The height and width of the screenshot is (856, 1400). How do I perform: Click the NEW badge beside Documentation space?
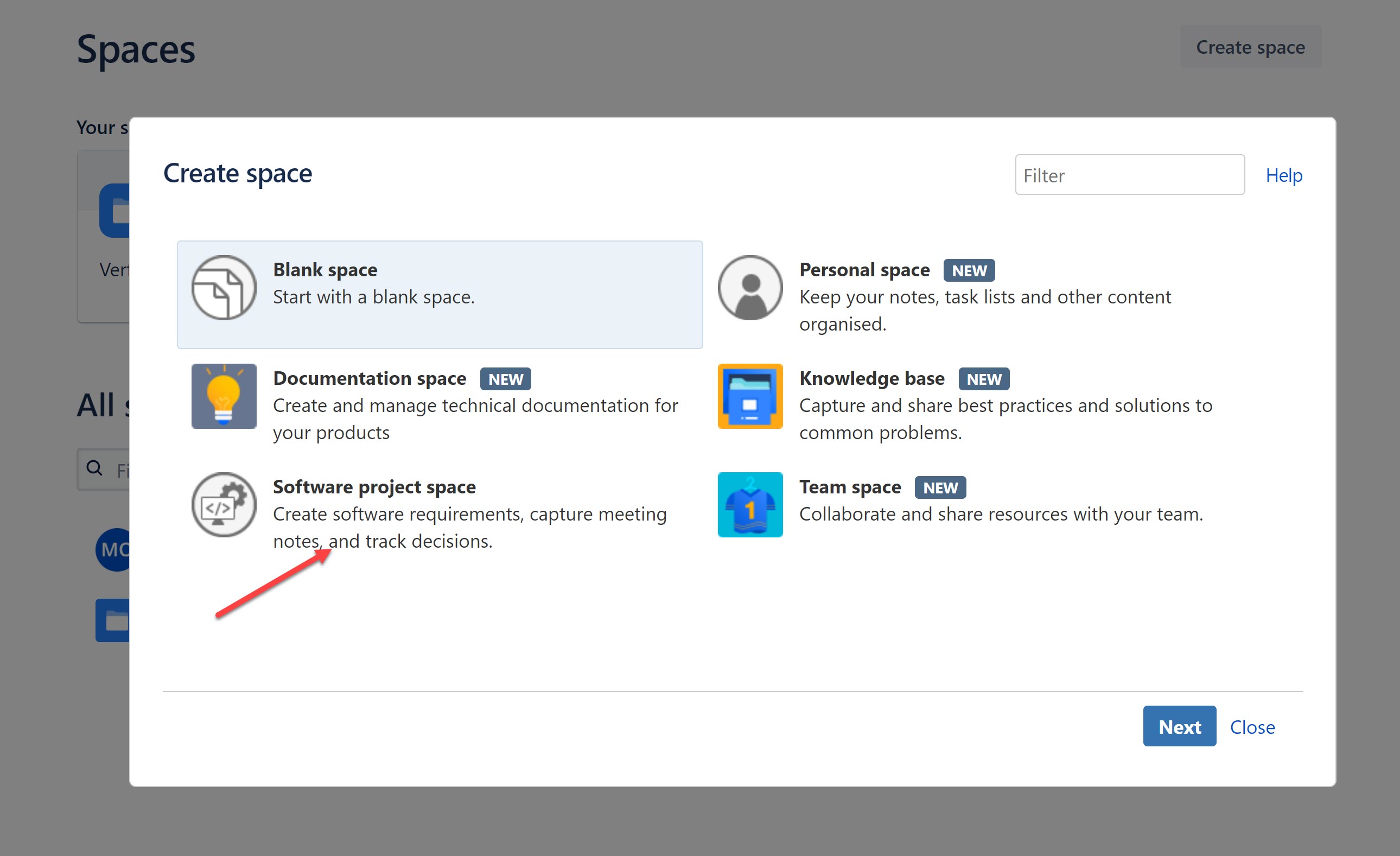point(506,379)
